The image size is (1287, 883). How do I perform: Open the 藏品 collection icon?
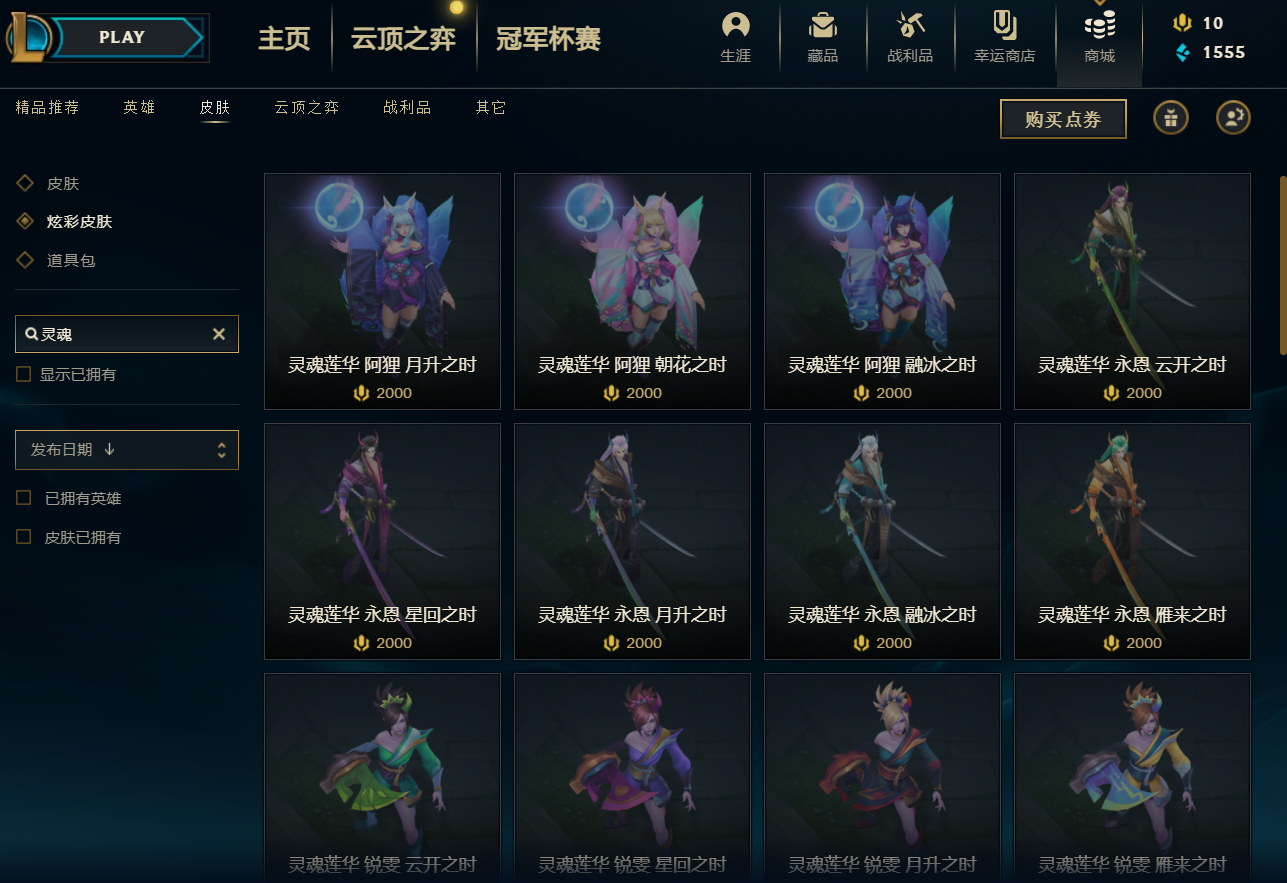pyautogui.click(x=823, y=25)
